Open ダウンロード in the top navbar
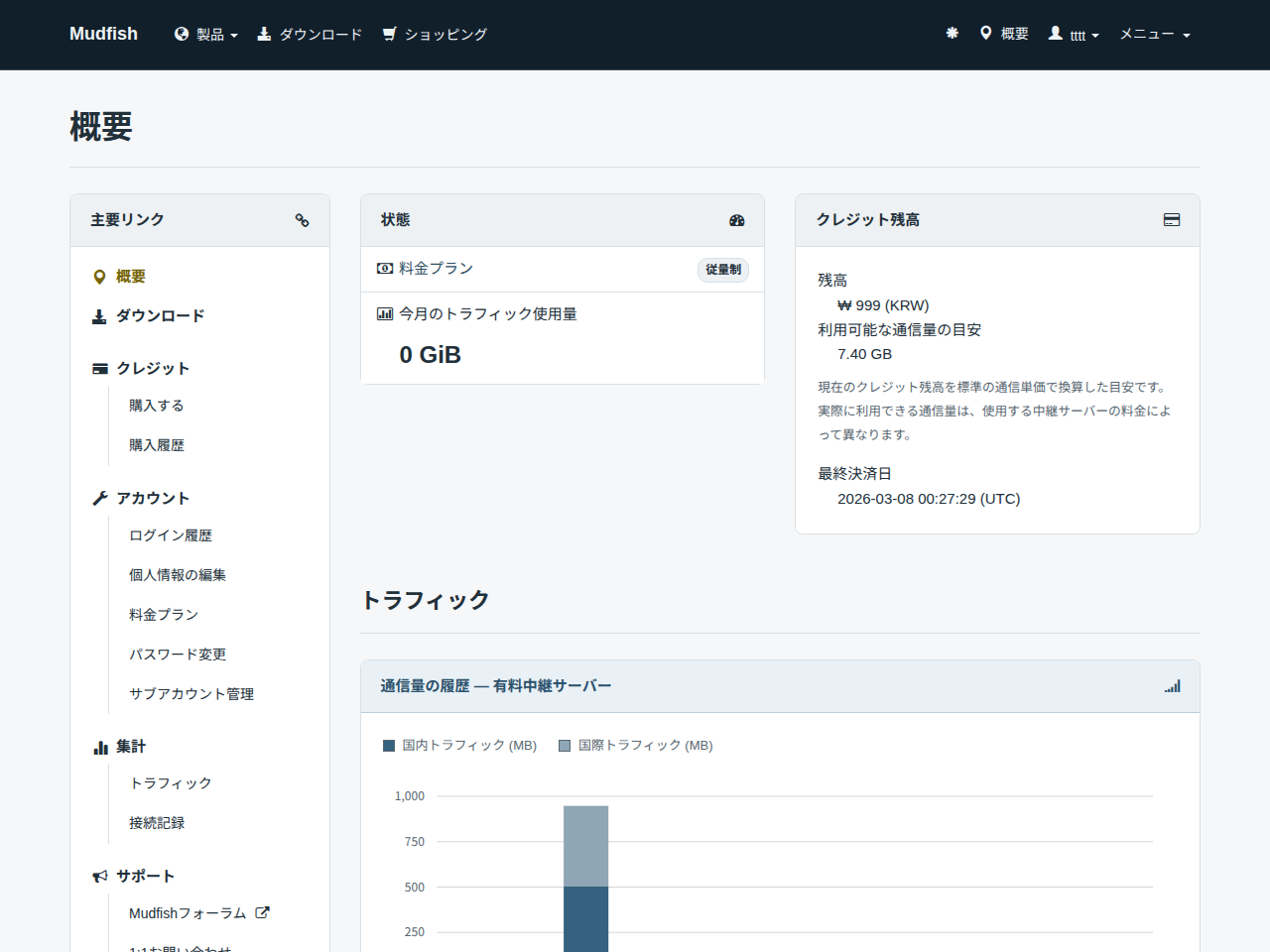This screenshot has height=952, width=1270. coord(310,35)
